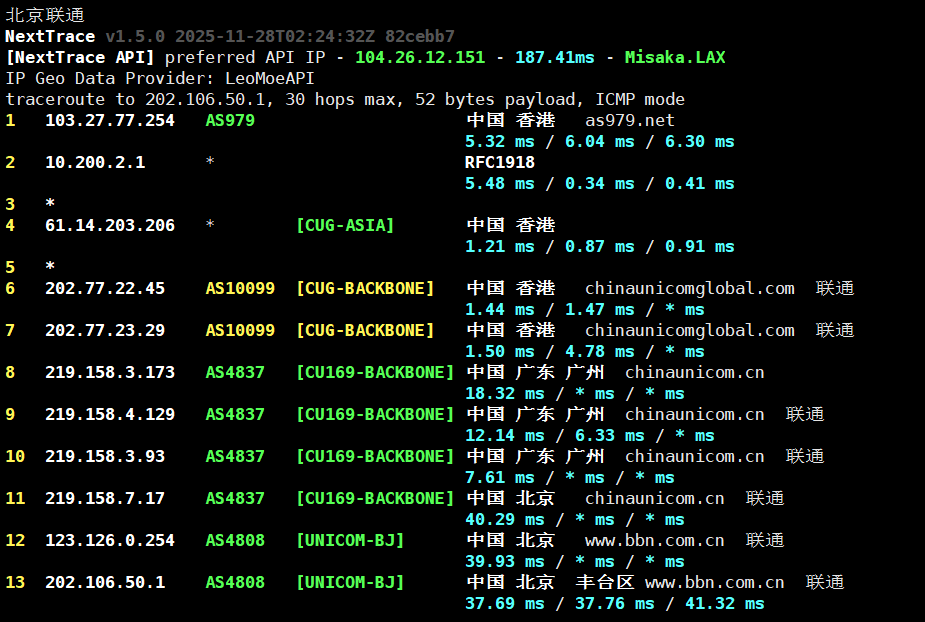Image resolution: width=925 pixels, height=622 pixels.
Task: Select the 187.41ms API latency value
Action: 555,57
